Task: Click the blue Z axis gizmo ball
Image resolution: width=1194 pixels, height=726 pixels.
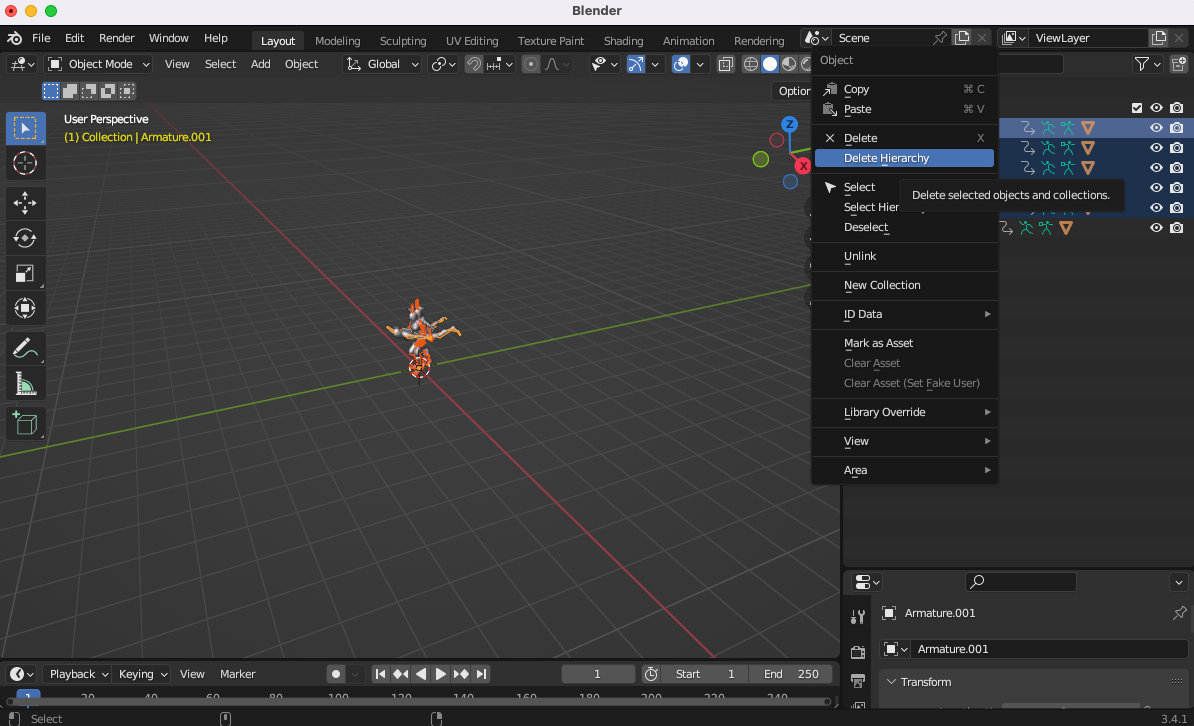Action: (790, 124)
